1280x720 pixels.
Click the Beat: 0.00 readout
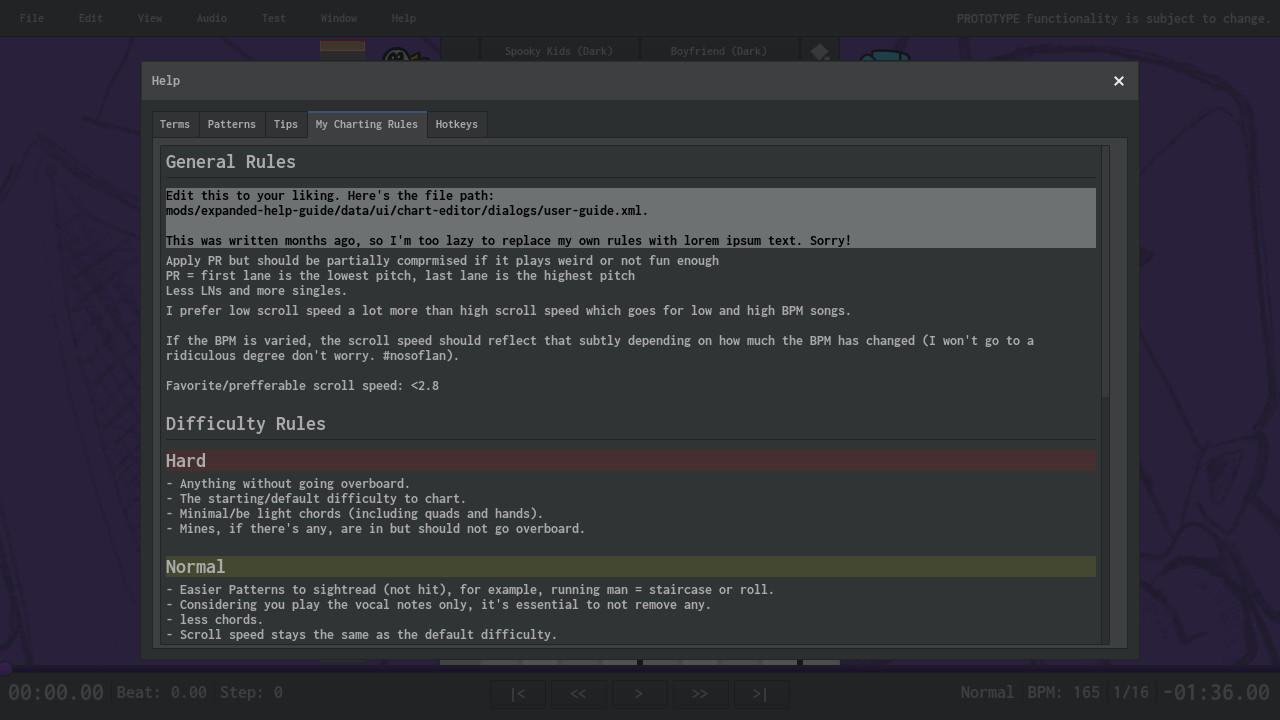click(162, 692)
